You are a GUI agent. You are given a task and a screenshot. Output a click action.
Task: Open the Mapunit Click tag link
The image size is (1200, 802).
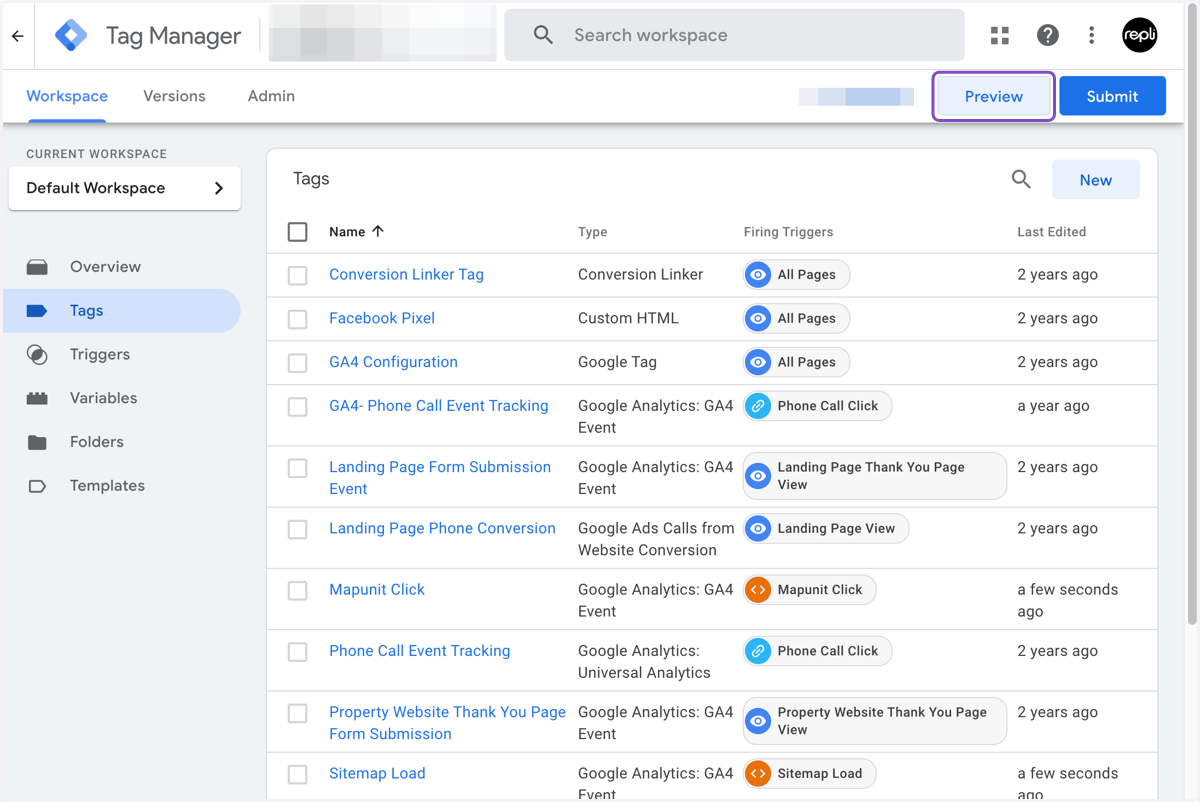377,590
